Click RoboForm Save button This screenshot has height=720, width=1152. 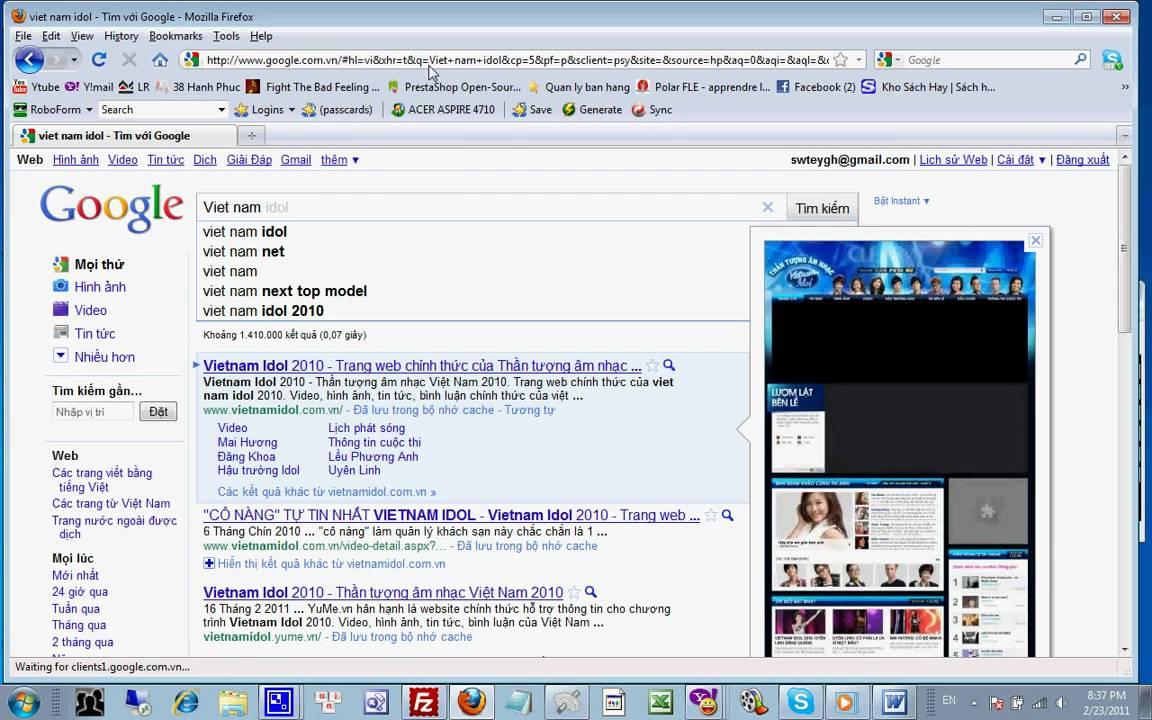(533, 109)
